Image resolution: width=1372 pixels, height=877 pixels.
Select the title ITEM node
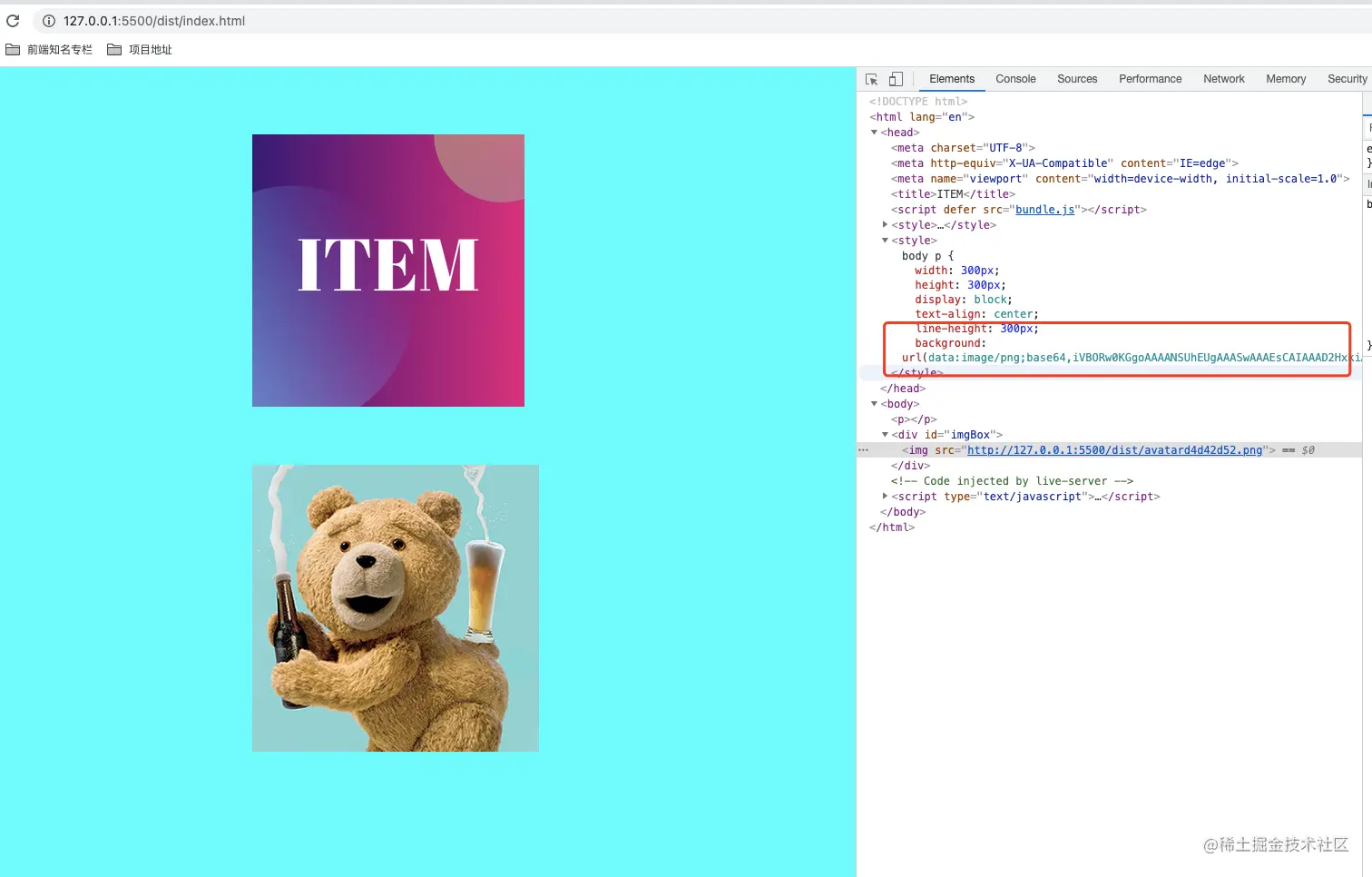pyautogui.click(x=953, y=194)
